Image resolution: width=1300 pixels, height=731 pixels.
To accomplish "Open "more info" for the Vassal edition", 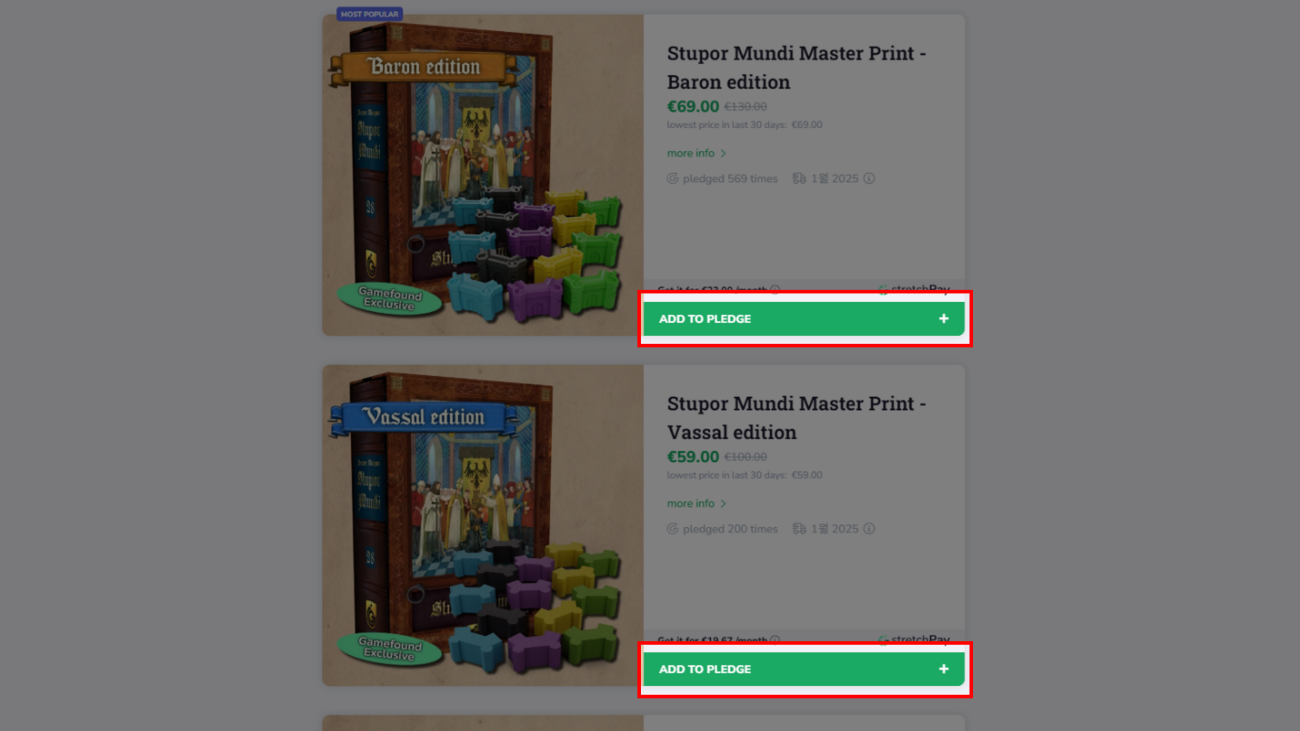I will tap(697, 503).
